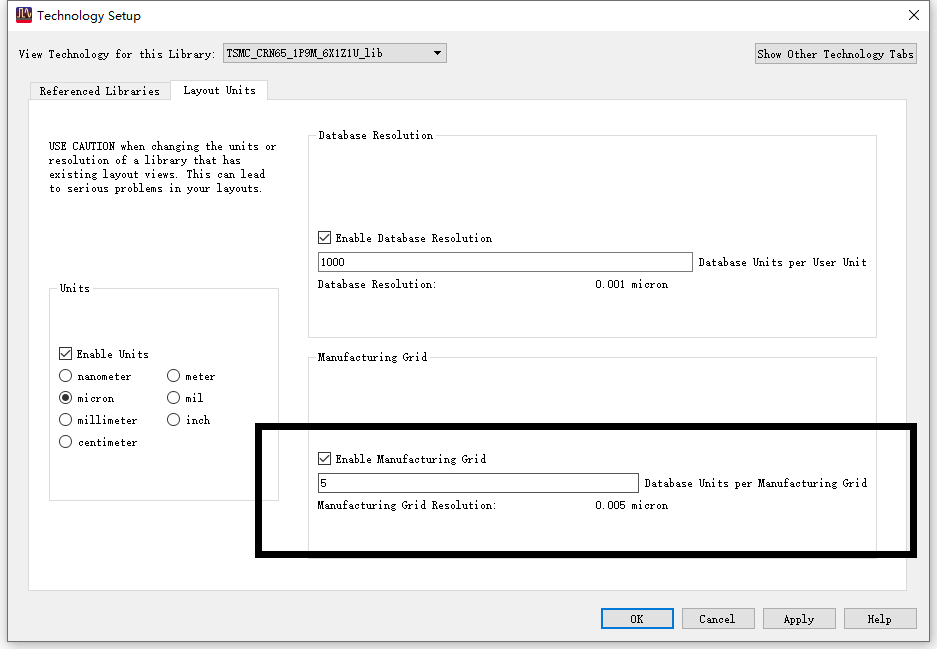Select the meter radio button

(x=173, y=376)
